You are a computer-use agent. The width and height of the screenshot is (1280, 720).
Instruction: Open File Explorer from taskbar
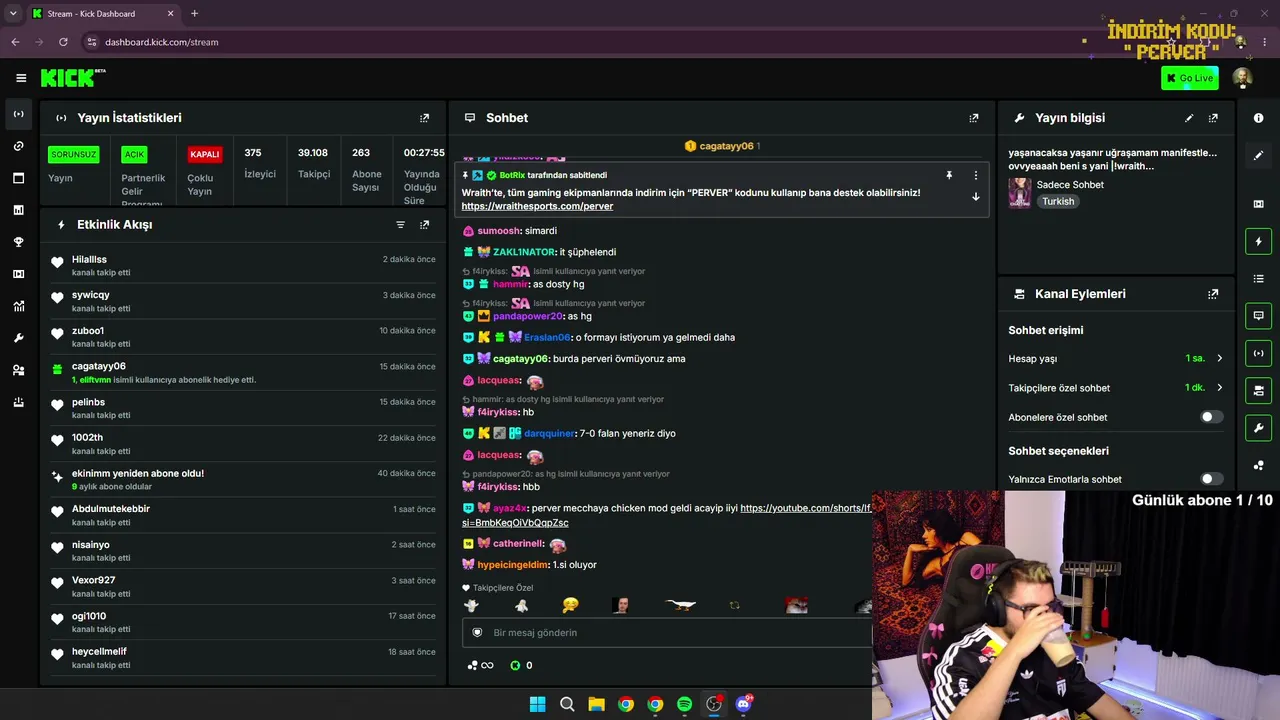[x=596, y=704]
